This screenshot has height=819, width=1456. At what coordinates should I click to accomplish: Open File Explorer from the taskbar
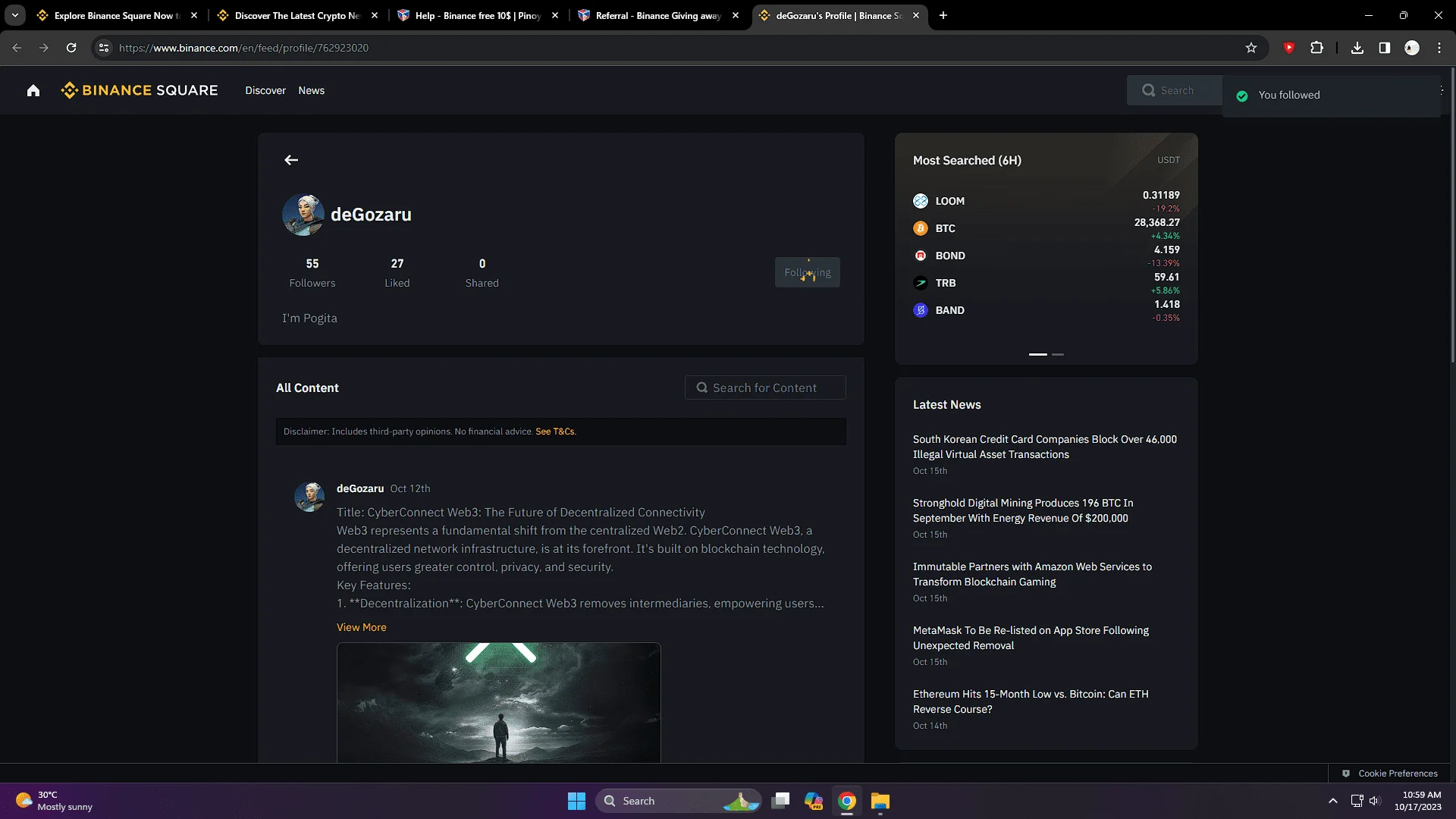[x=880, y=801]
